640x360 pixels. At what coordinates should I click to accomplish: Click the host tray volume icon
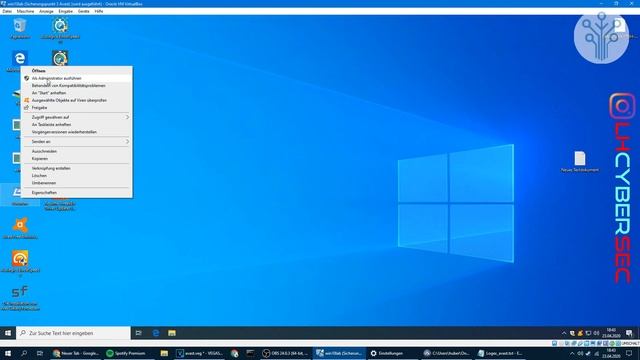point(580,353)
